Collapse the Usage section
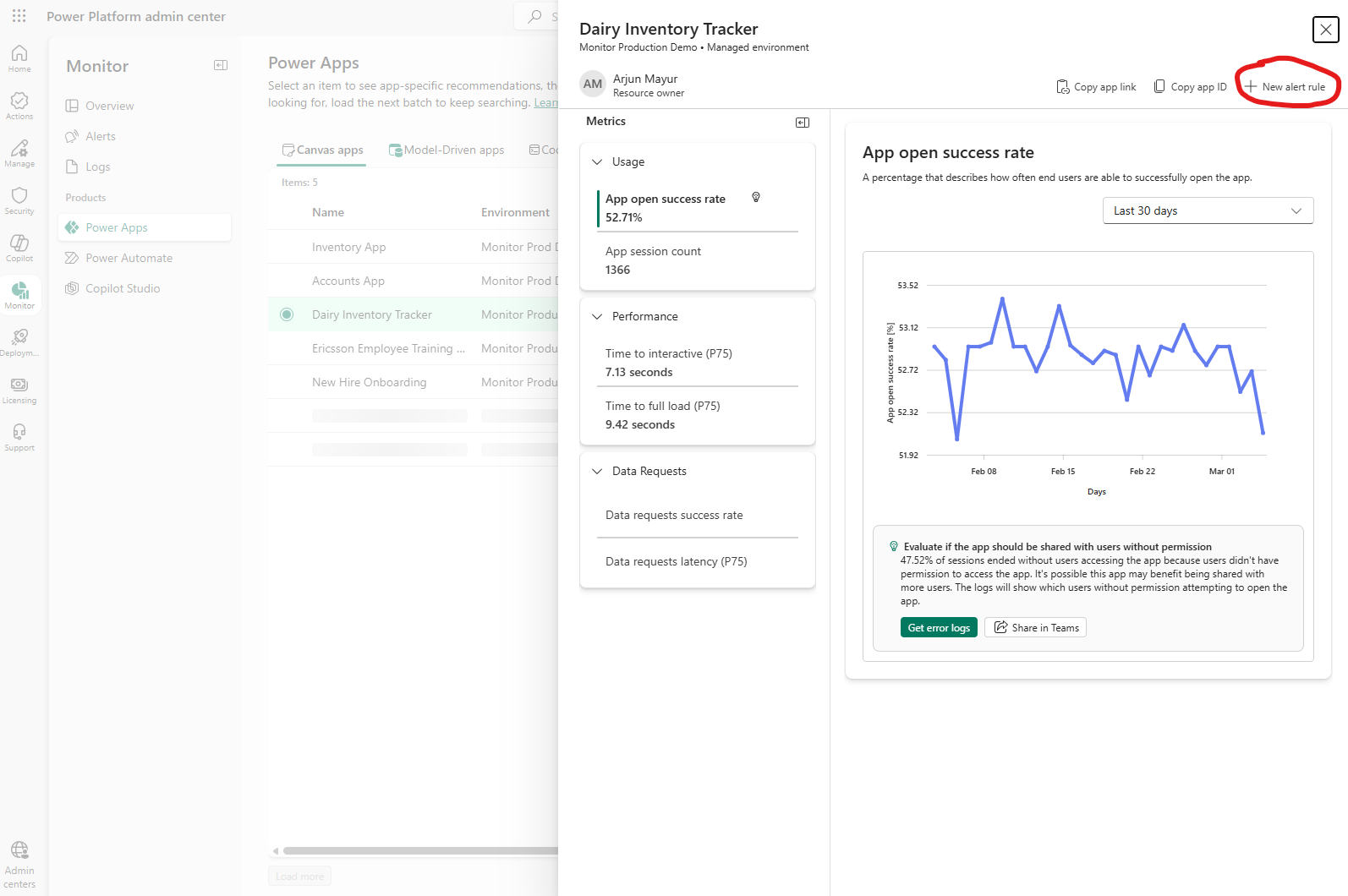1348x896 pixels. (597, 161)
